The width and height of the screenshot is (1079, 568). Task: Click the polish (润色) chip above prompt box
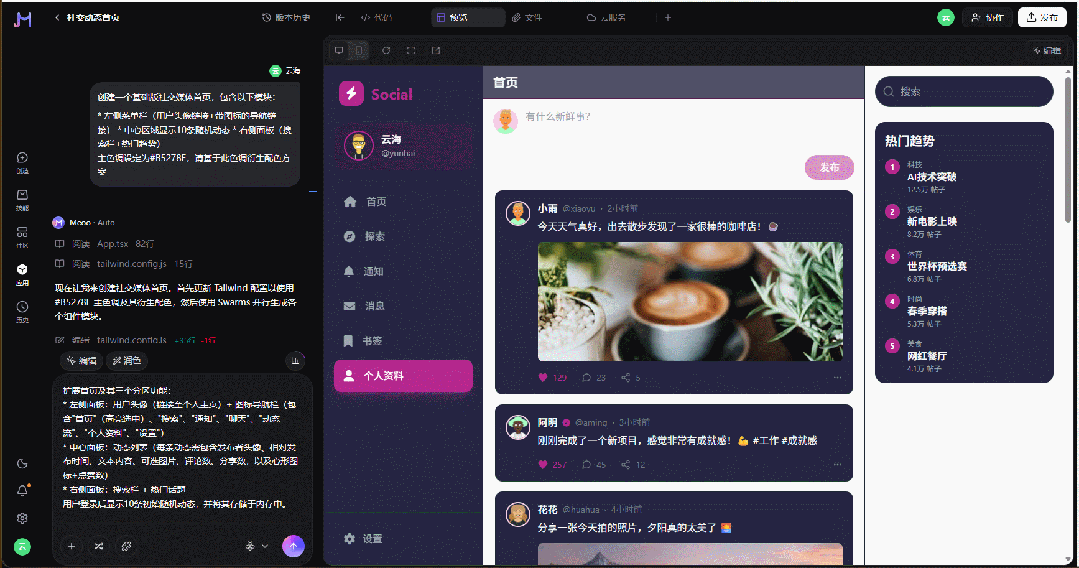(127, 361)
